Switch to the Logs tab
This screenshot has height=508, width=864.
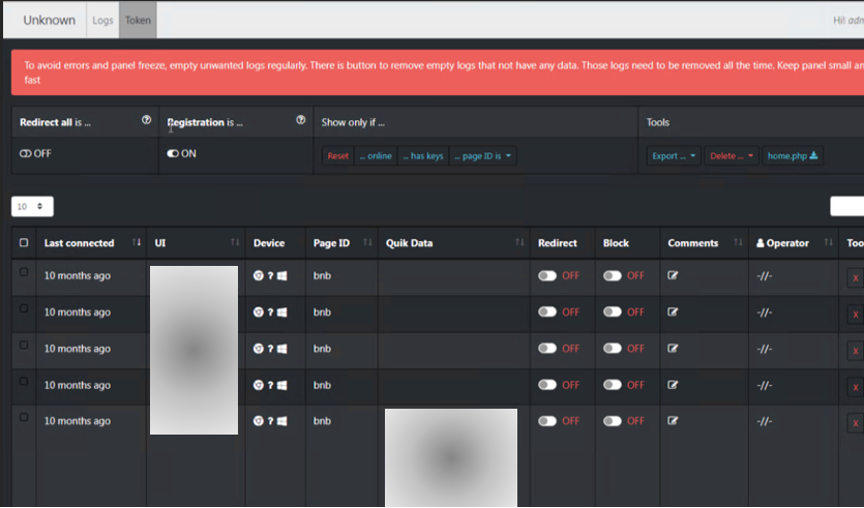(x=102, y=20)
